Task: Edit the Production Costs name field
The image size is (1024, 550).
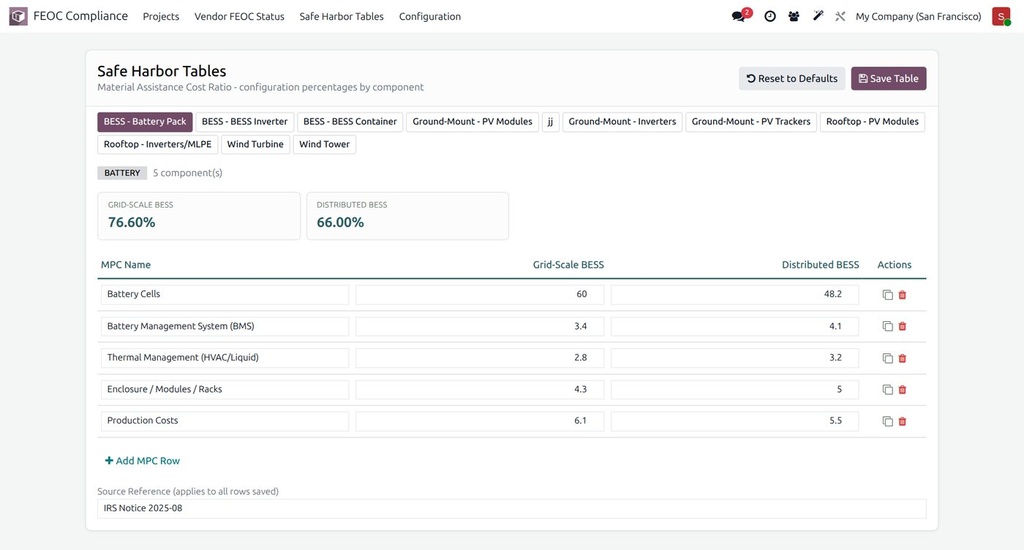Action: pyautogui.click(x=225, y=421)
